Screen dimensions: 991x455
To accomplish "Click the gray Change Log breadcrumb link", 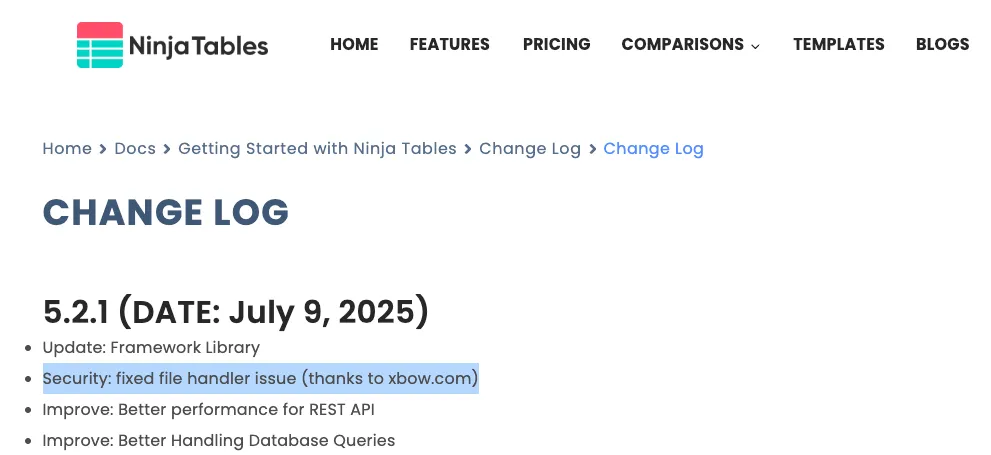I will coord(530,148).
